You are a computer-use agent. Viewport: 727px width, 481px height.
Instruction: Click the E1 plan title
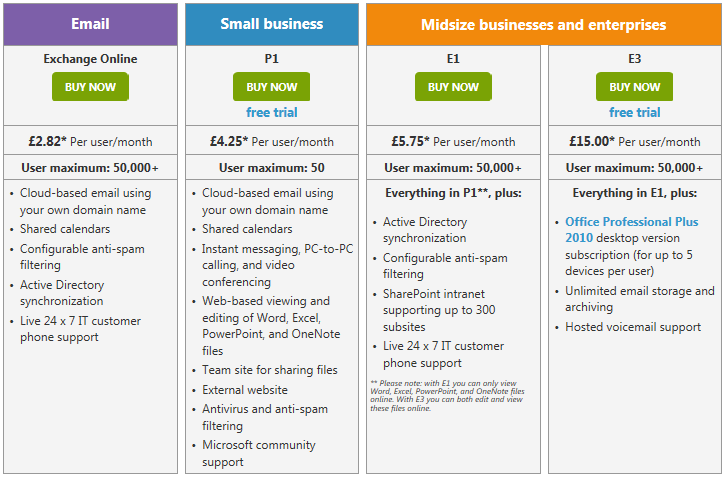tap(453, 59)
